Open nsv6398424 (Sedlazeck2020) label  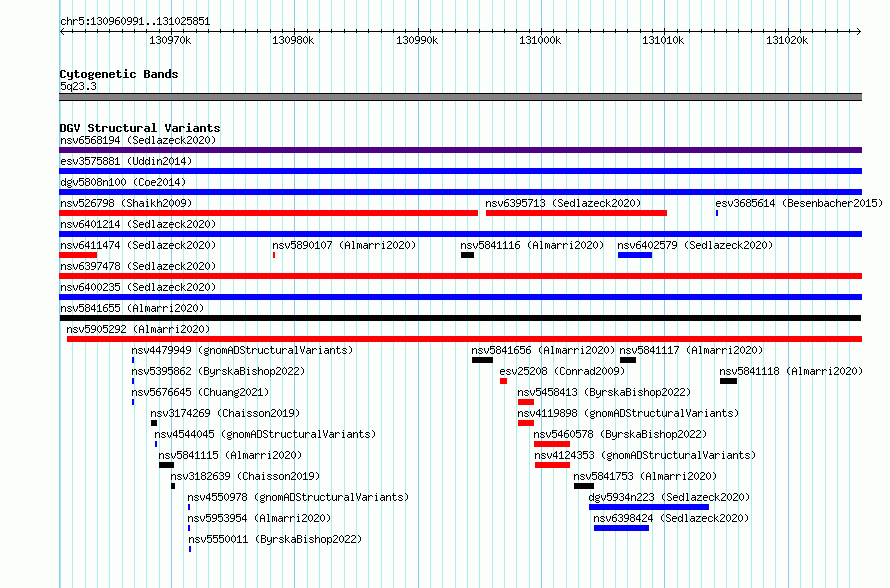pyautogui.click(x=671, y=518)
